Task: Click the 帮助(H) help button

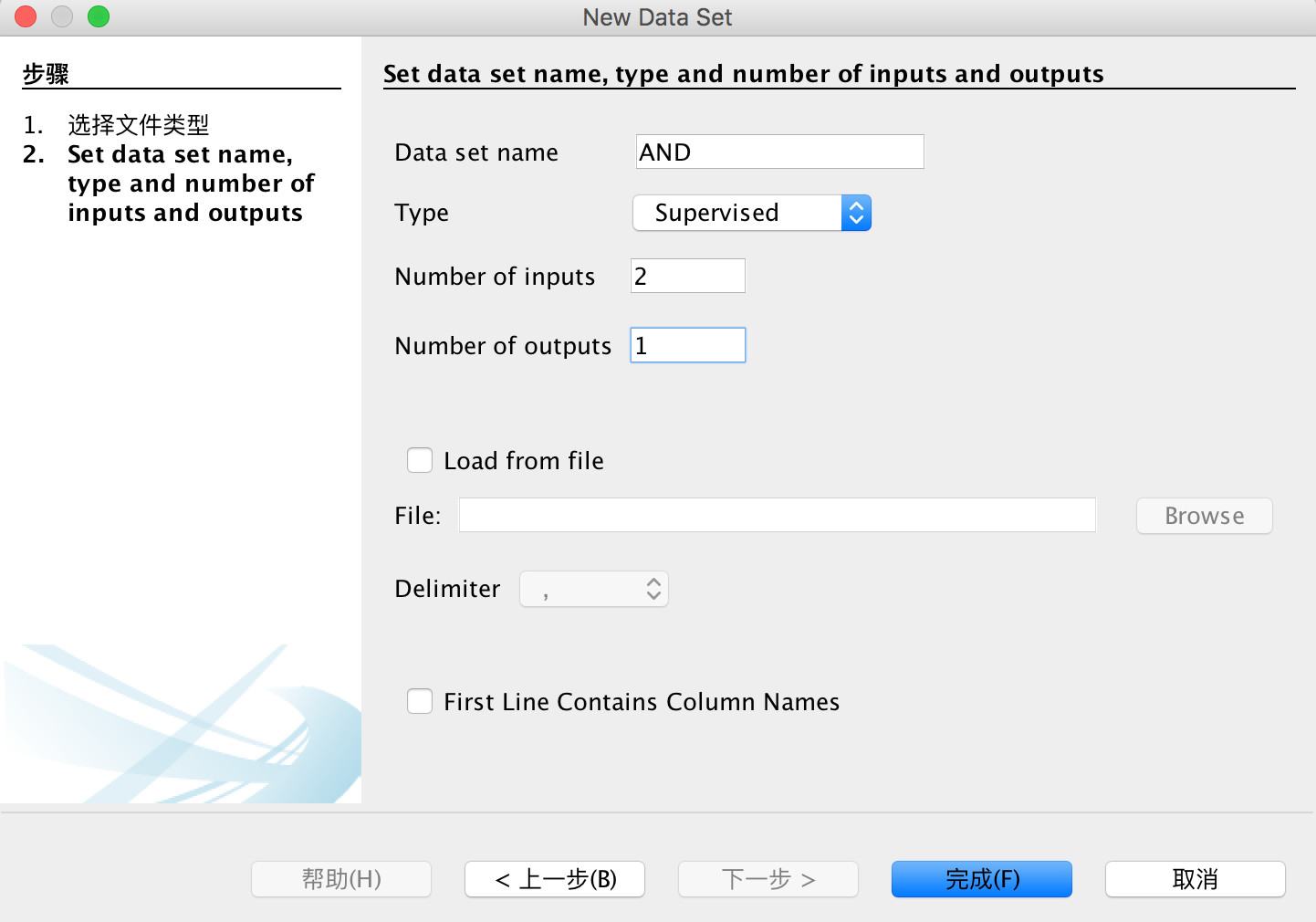Action: pyautogui.click(x=341, y=879)
